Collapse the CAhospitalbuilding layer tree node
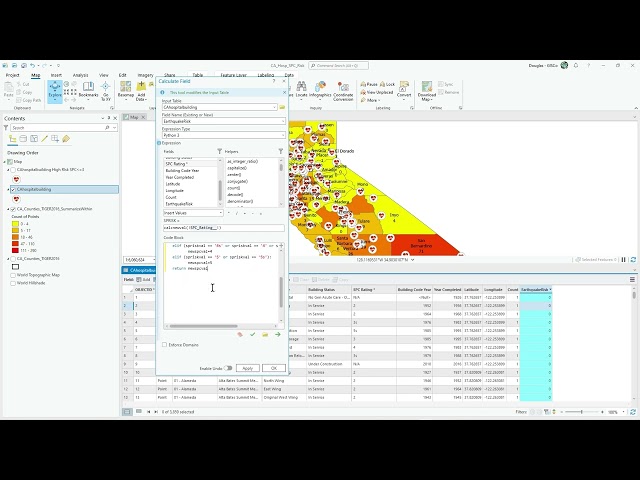This screenshot has width=640, height=480. [8, 189]
